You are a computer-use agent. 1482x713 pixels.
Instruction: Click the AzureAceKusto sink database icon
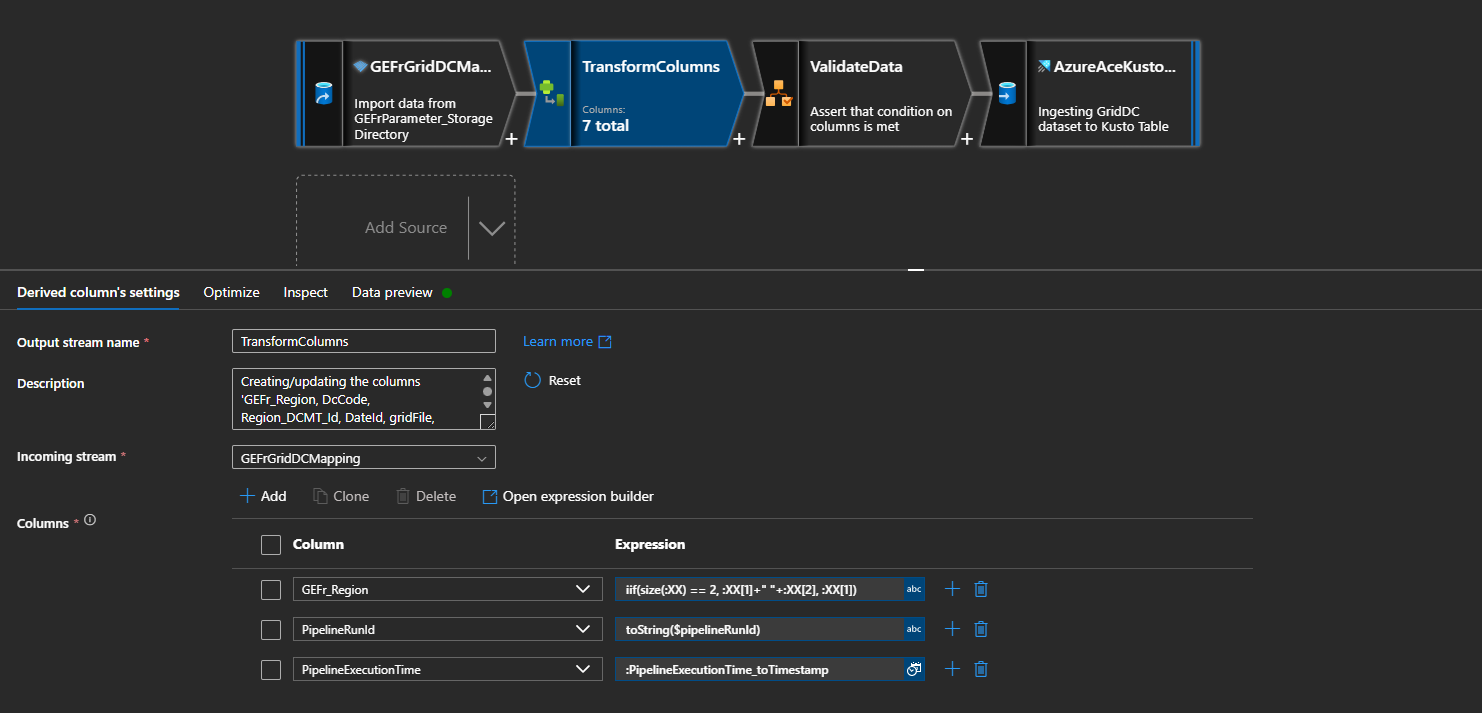[x=1007, y=94]
